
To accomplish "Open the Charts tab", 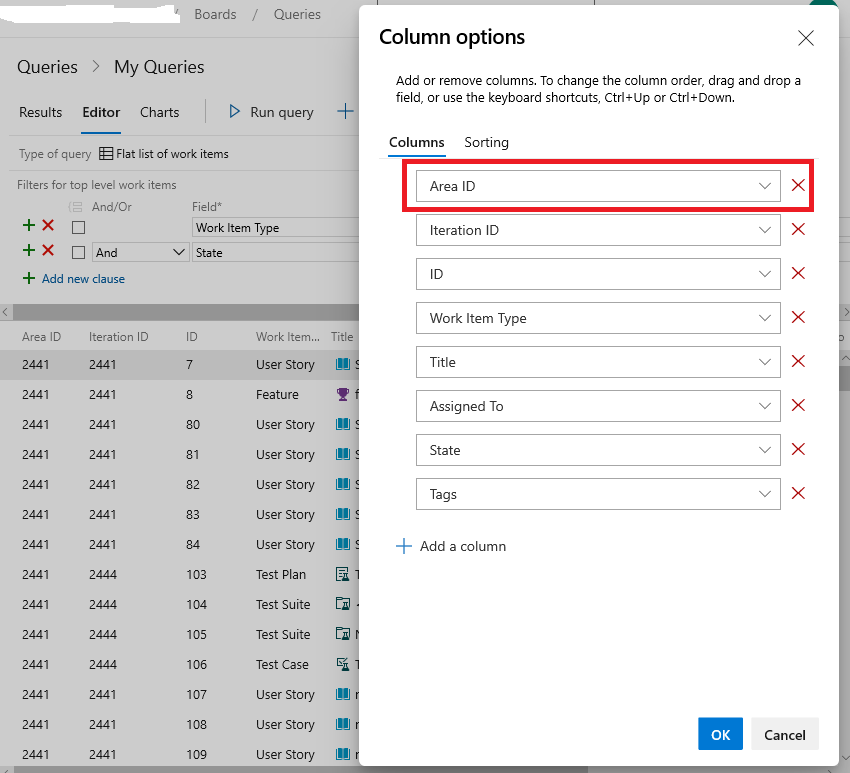I will (159, 112).
